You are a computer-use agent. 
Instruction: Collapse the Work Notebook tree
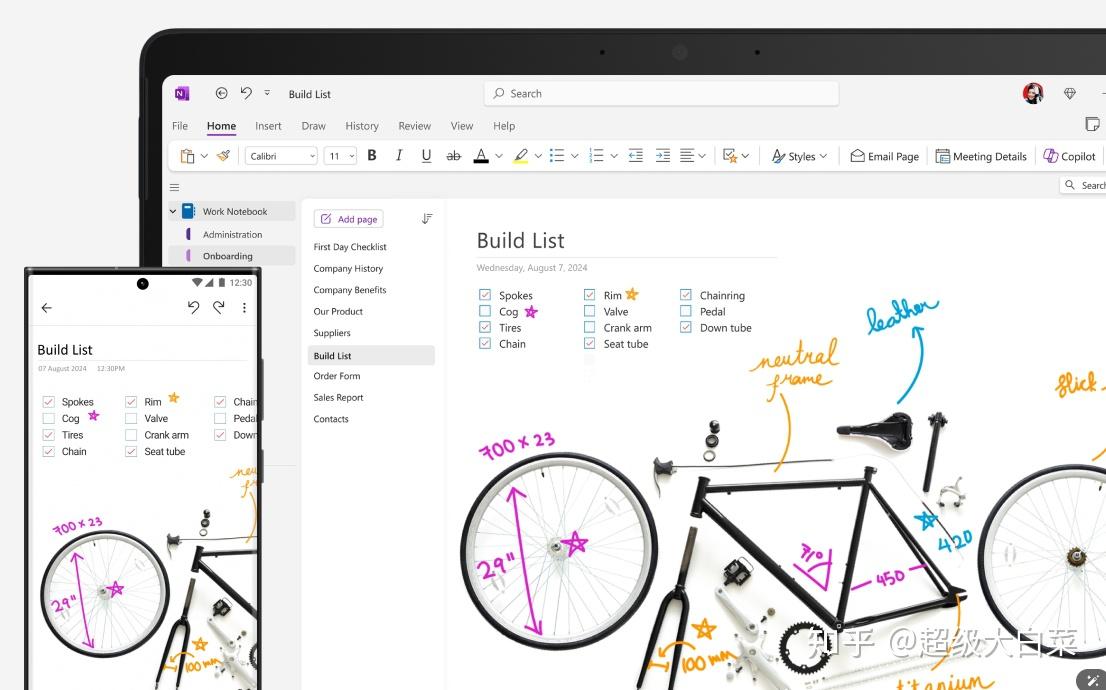(173, 211)
